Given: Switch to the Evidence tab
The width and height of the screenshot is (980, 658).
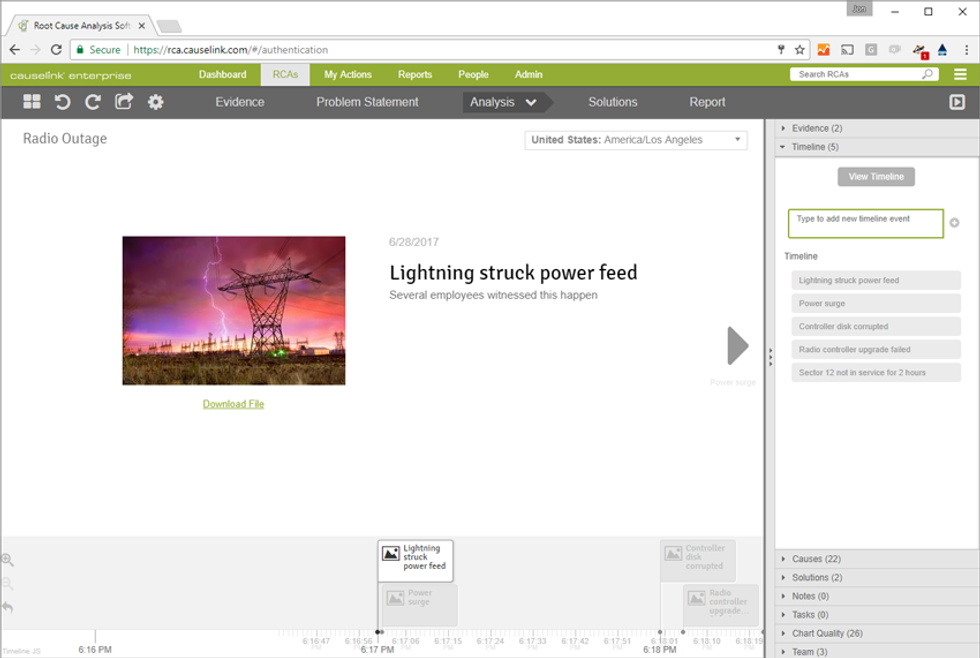Looking at the screenshot, I should (239, 101).
